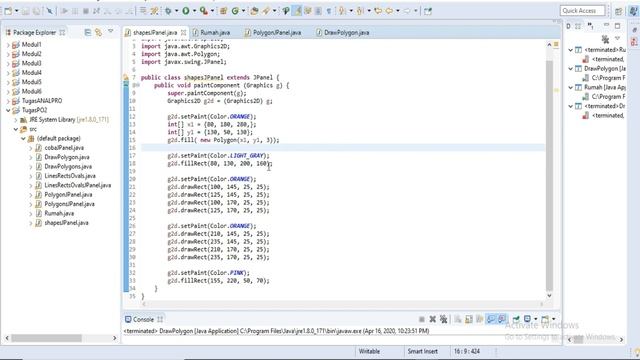
Task: Select the Package Explorer tab
Action: coord(35,32)
